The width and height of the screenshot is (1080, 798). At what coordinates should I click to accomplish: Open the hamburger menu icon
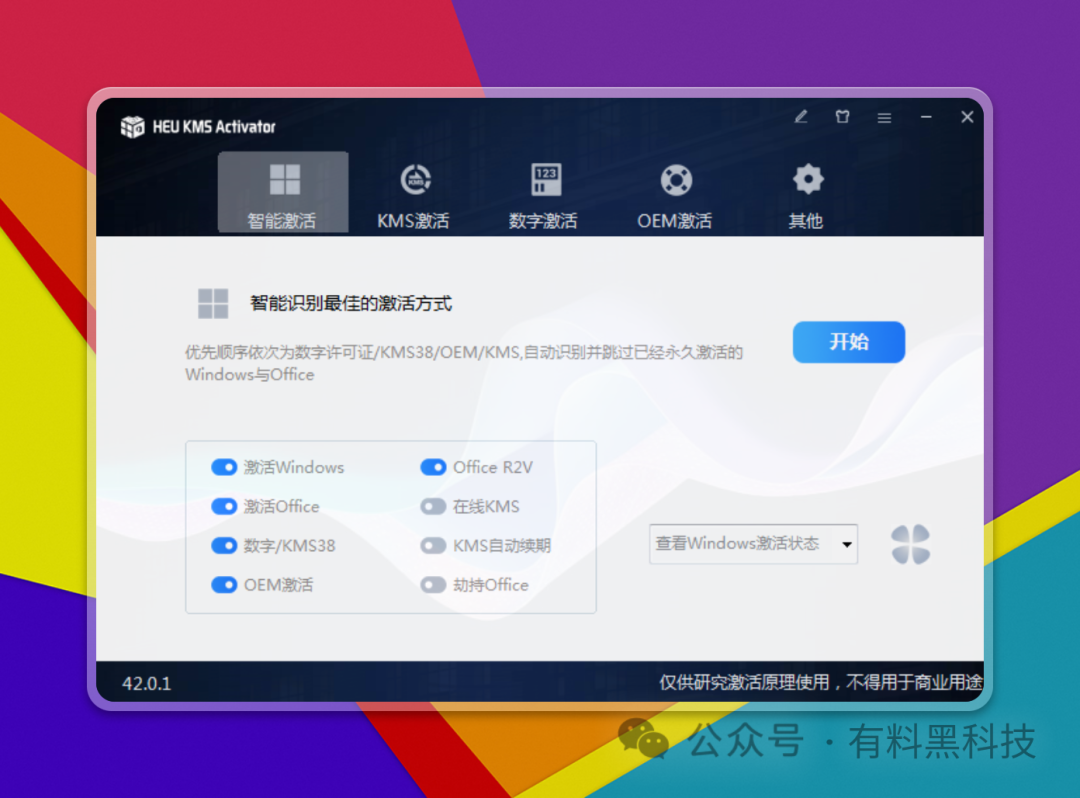(884, 118)
